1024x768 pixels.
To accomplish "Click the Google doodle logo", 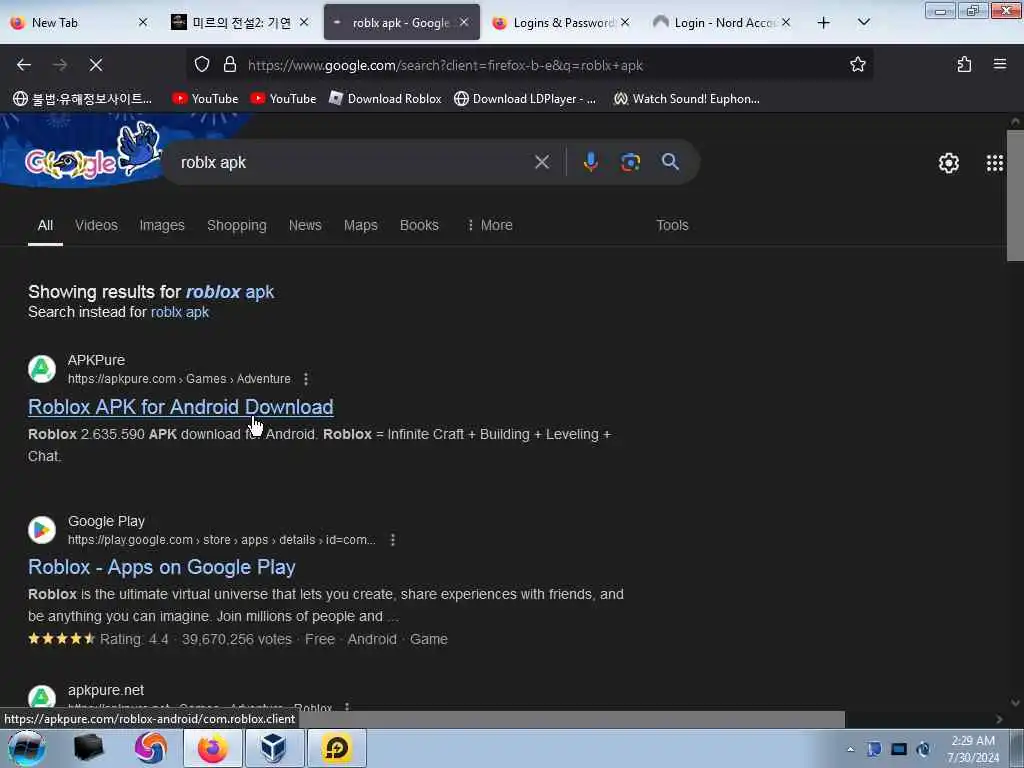I will [91, 154].
